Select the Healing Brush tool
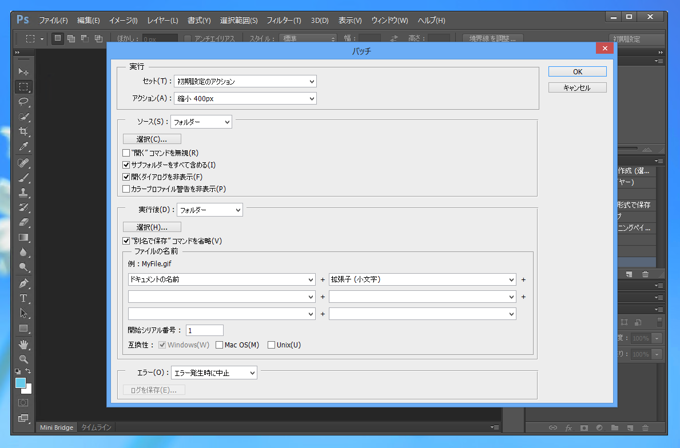680x448 pixels. click(23, 163)
